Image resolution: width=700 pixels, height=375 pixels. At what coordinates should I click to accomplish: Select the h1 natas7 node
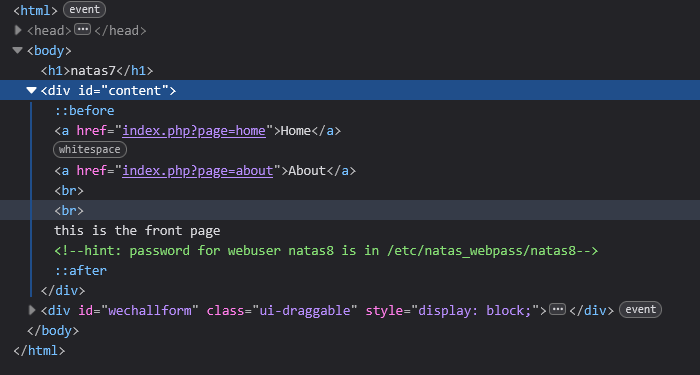(x=97, y=71)
